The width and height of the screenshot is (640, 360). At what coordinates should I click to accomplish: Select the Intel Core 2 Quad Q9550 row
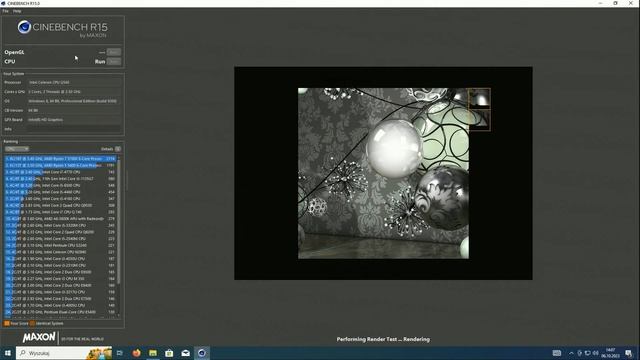(60, 205)
